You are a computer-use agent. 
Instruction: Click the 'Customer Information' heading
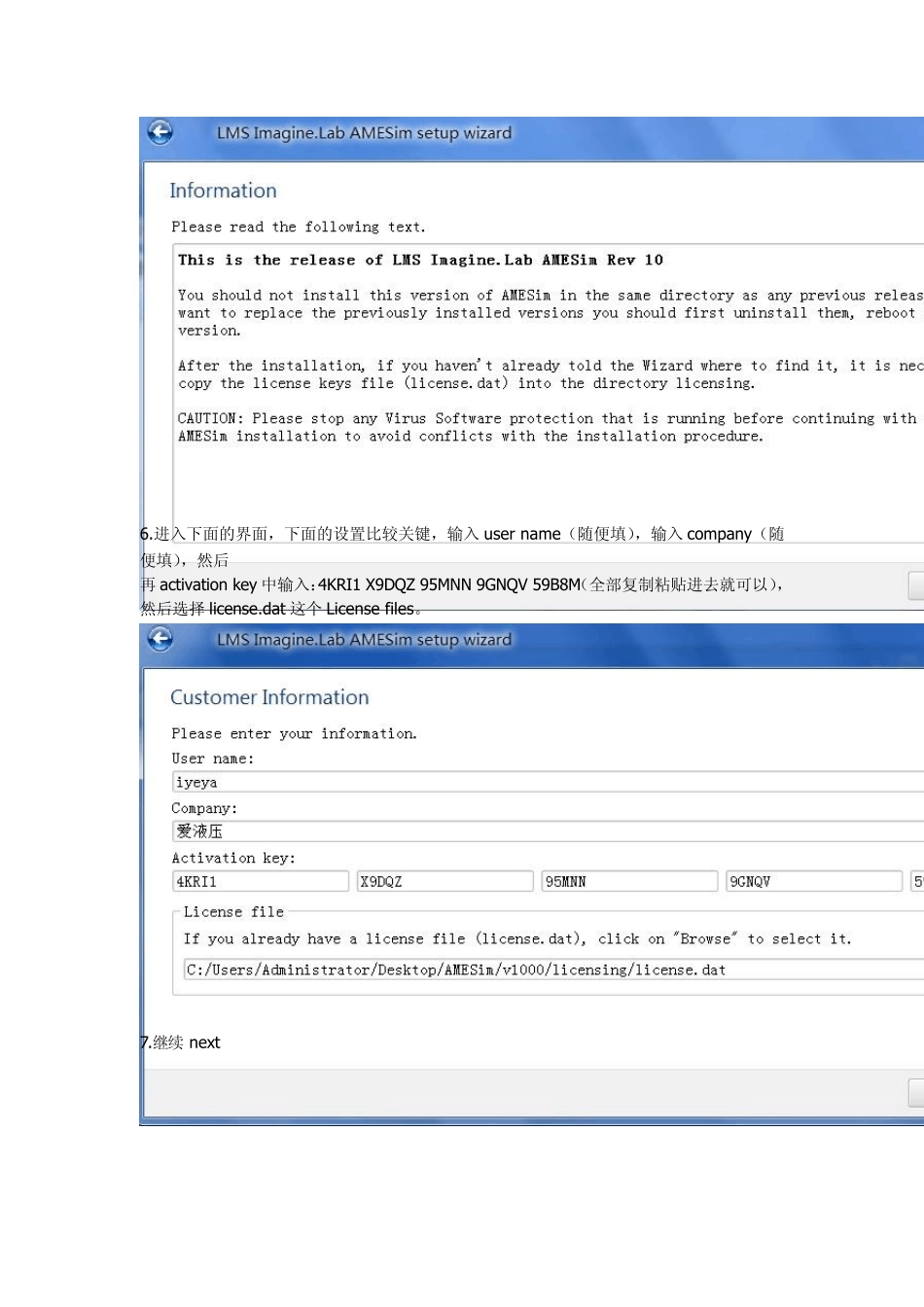[x=269, y=697]
